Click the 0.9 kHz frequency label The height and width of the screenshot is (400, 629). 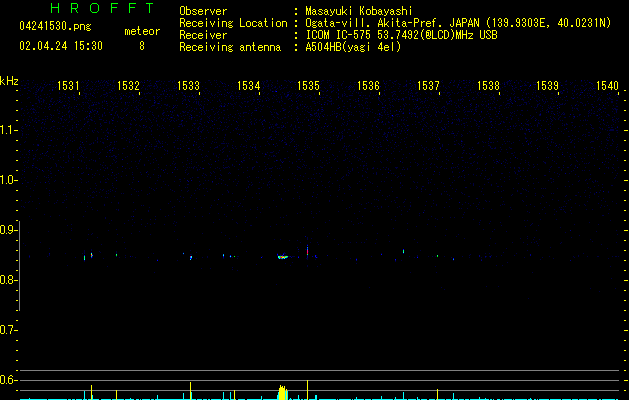(8, 230)
